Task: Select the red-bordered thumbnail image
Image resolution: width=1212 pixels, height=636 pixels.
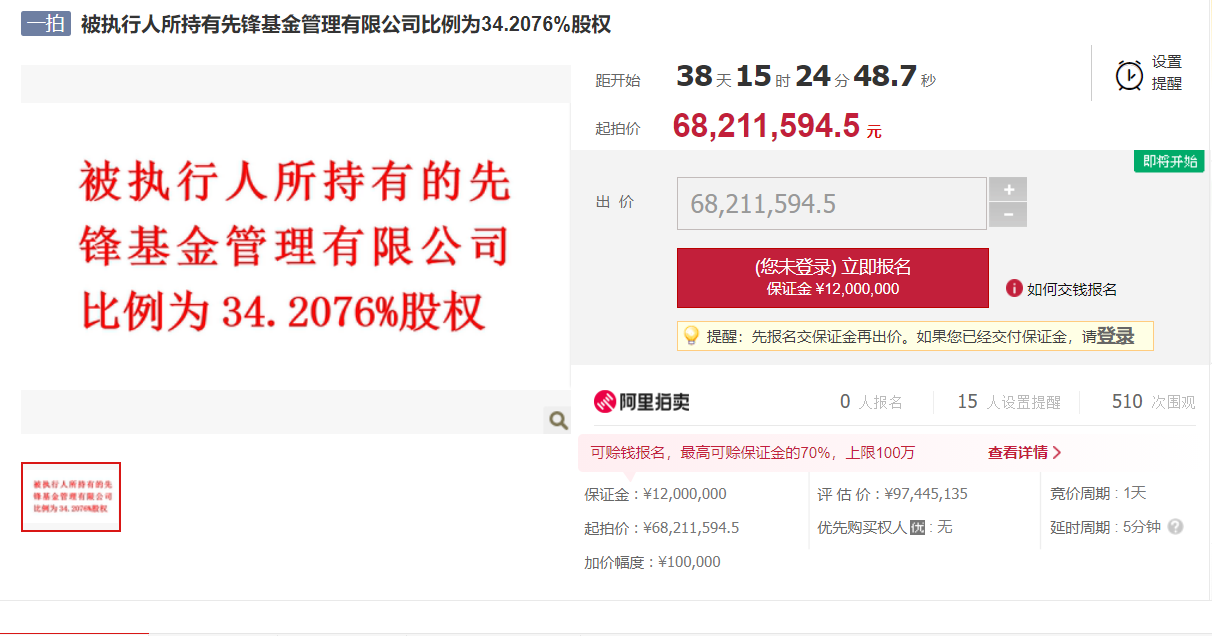Action: pos(71,497)
